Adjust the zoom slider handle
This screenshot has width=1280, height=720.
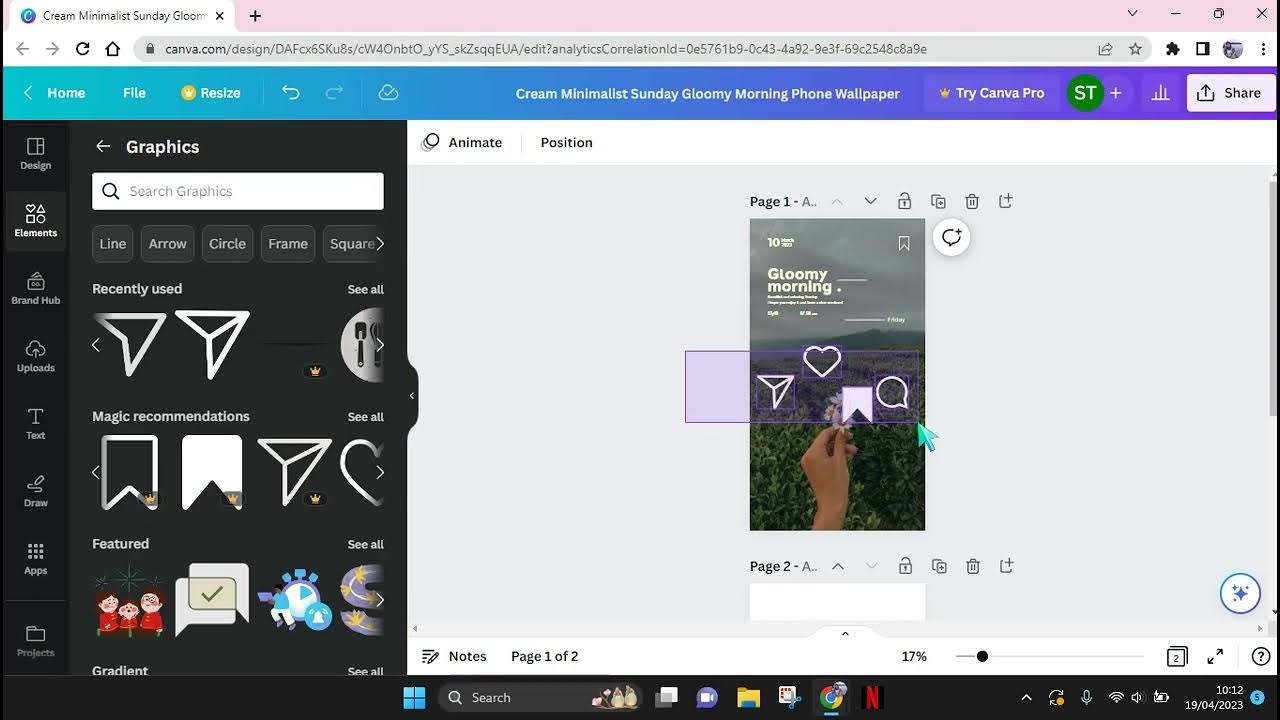point(982,656)
